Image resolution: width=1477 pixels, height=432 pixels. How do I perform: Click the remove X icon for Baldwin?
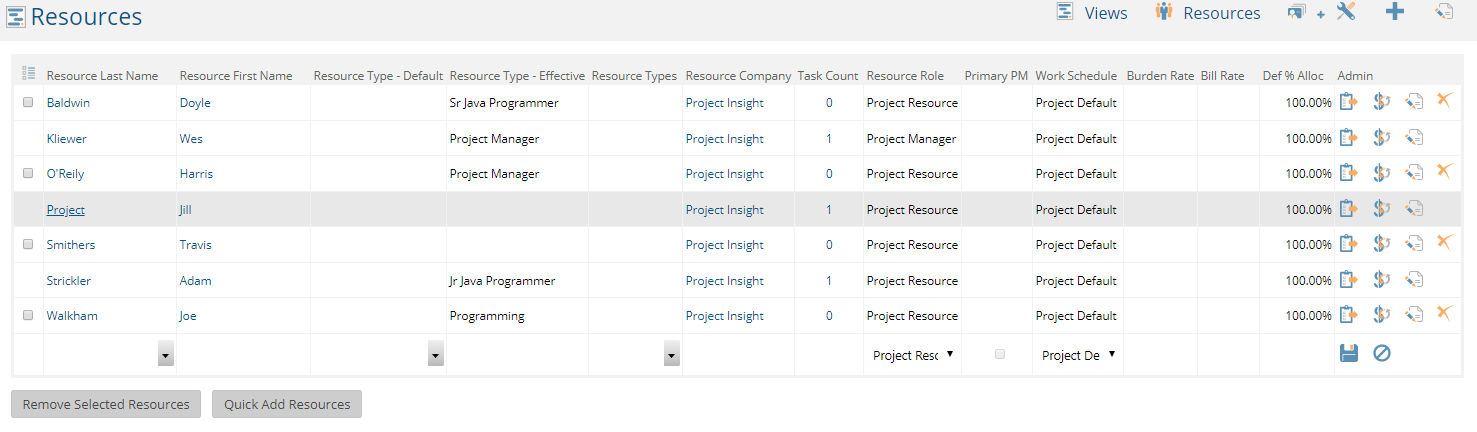pos(1444,101)
